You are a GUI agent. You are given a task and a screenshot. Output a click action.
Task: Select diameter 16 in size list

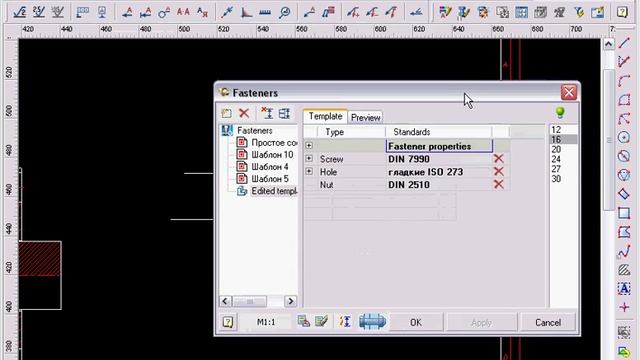point(563,140)
